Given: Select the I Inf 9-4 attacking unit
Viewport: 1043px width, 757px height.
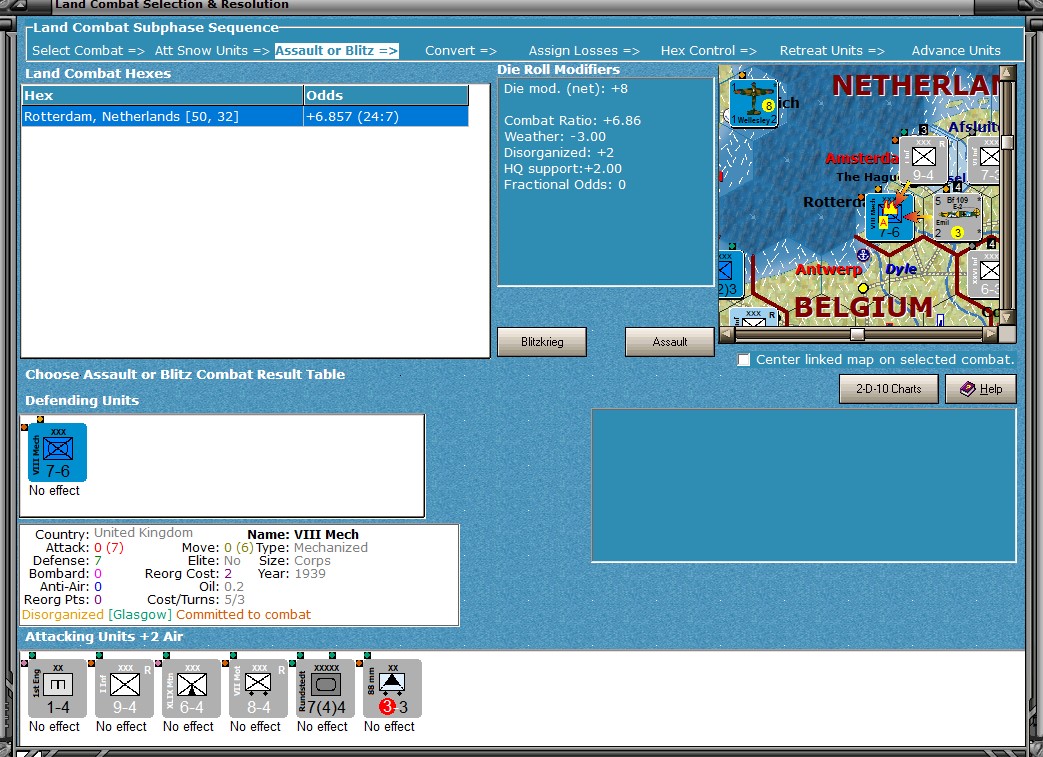Looking at the screenshot, I should click(124, 688).
